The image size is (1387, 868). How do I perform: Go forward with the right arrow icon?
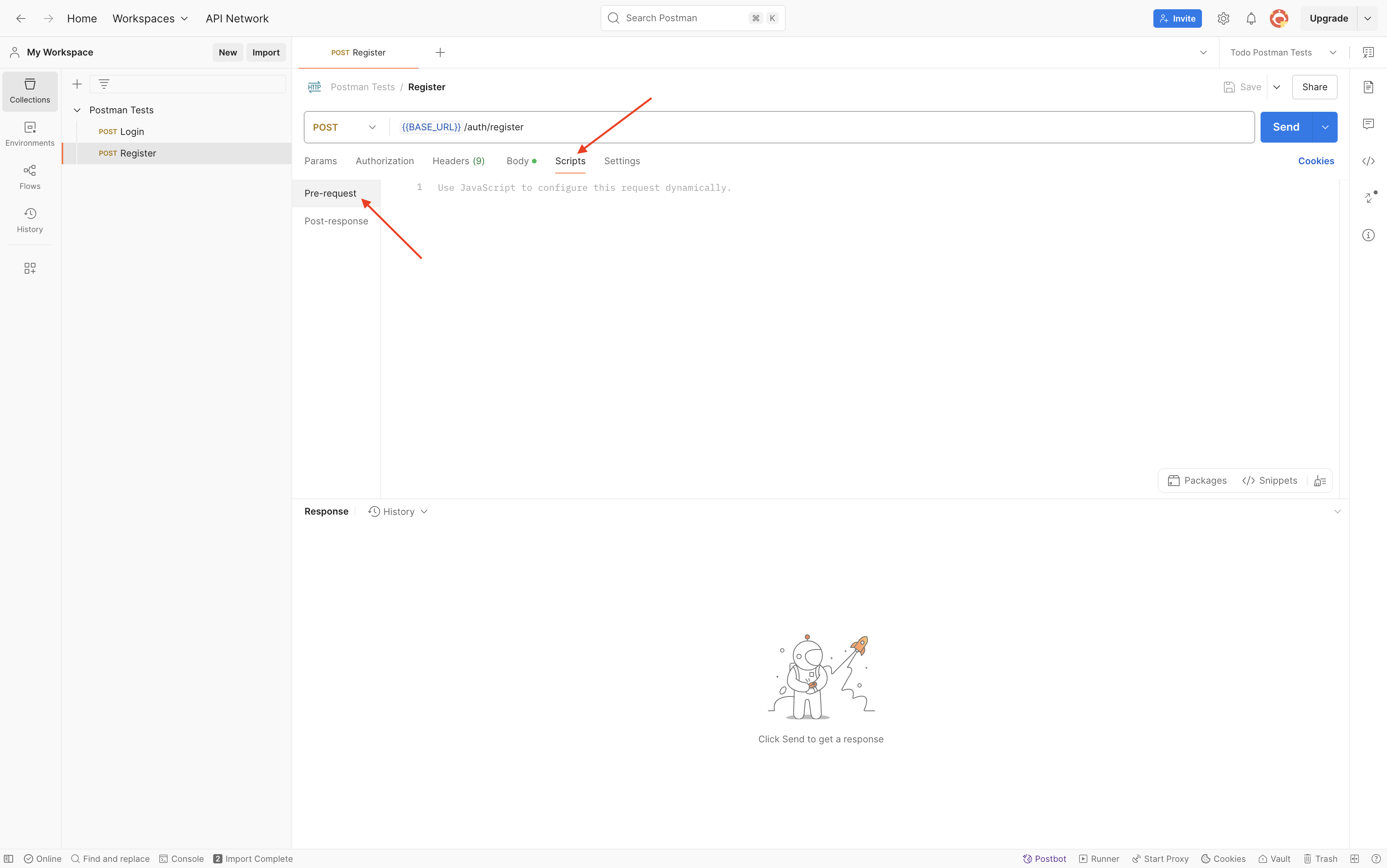48,19
